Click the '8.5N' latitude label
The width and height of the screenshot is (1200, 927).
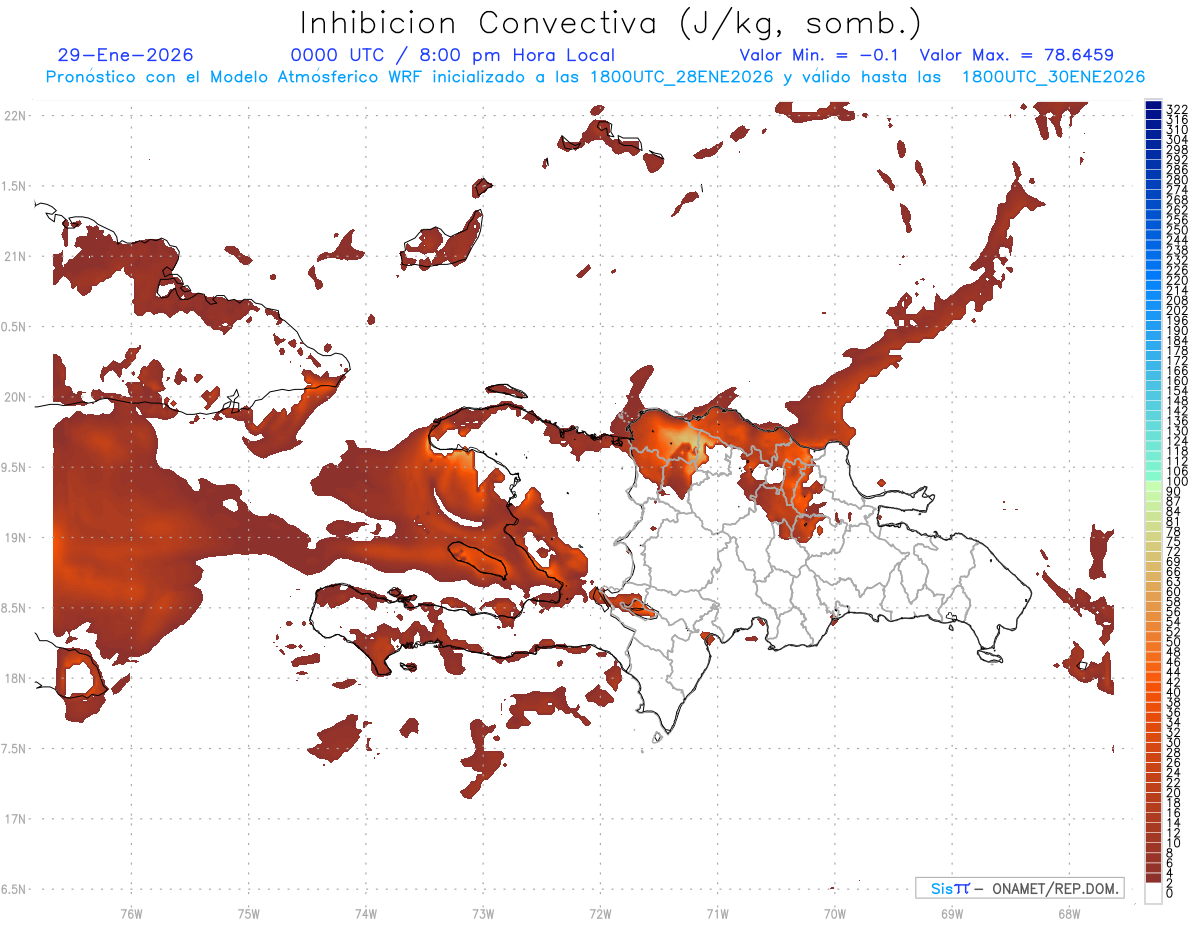coord(15,609)
